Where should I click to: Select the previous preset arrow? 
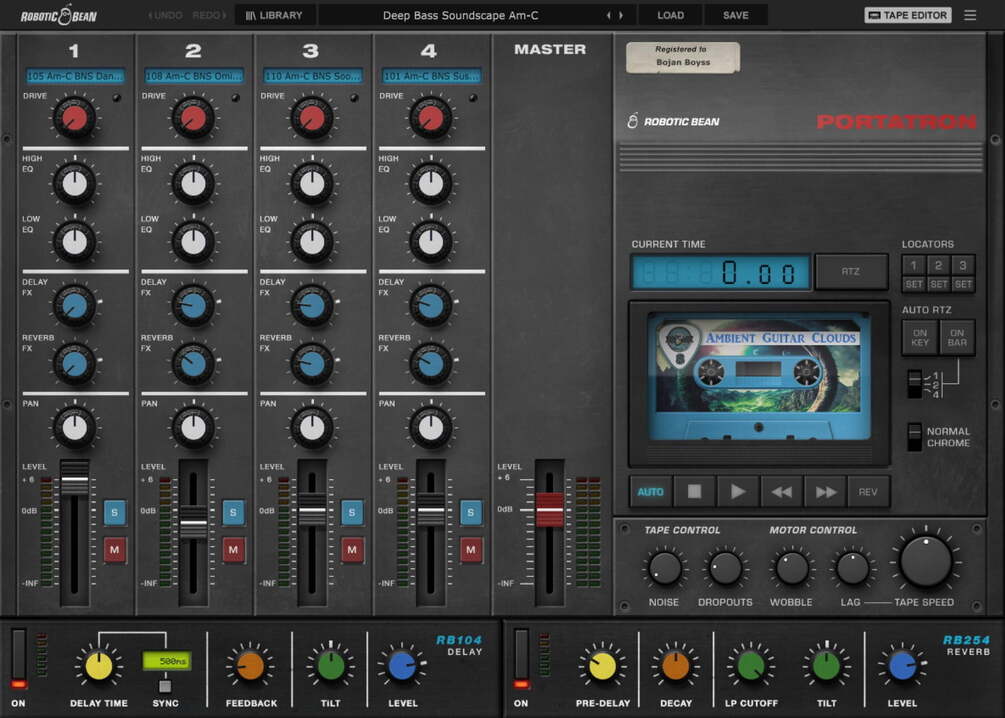point(608,15)
